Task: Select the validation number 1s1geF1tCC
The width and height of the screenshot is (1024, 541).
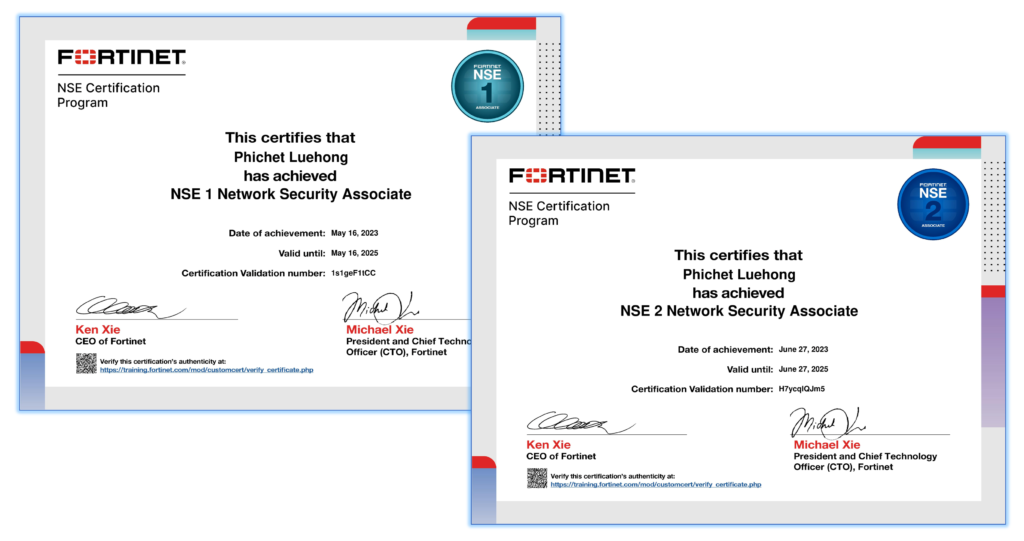Action: [x=353, y=273]
